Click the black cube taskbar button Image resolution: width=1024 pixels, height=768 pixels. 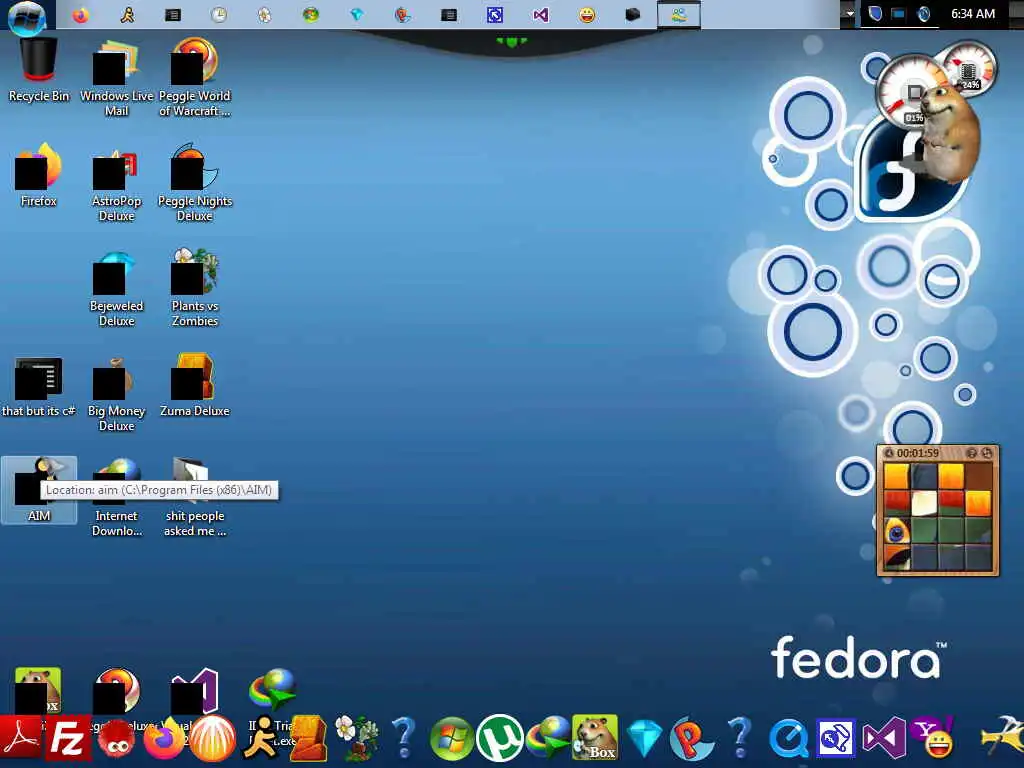tap(632, 14)
